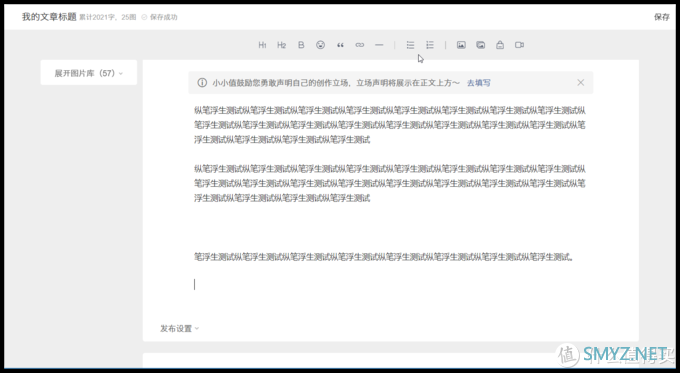Toggle bold text formatting
This screenshot has width=680, height=373.
pyautogui.click(x=301, y=45)
